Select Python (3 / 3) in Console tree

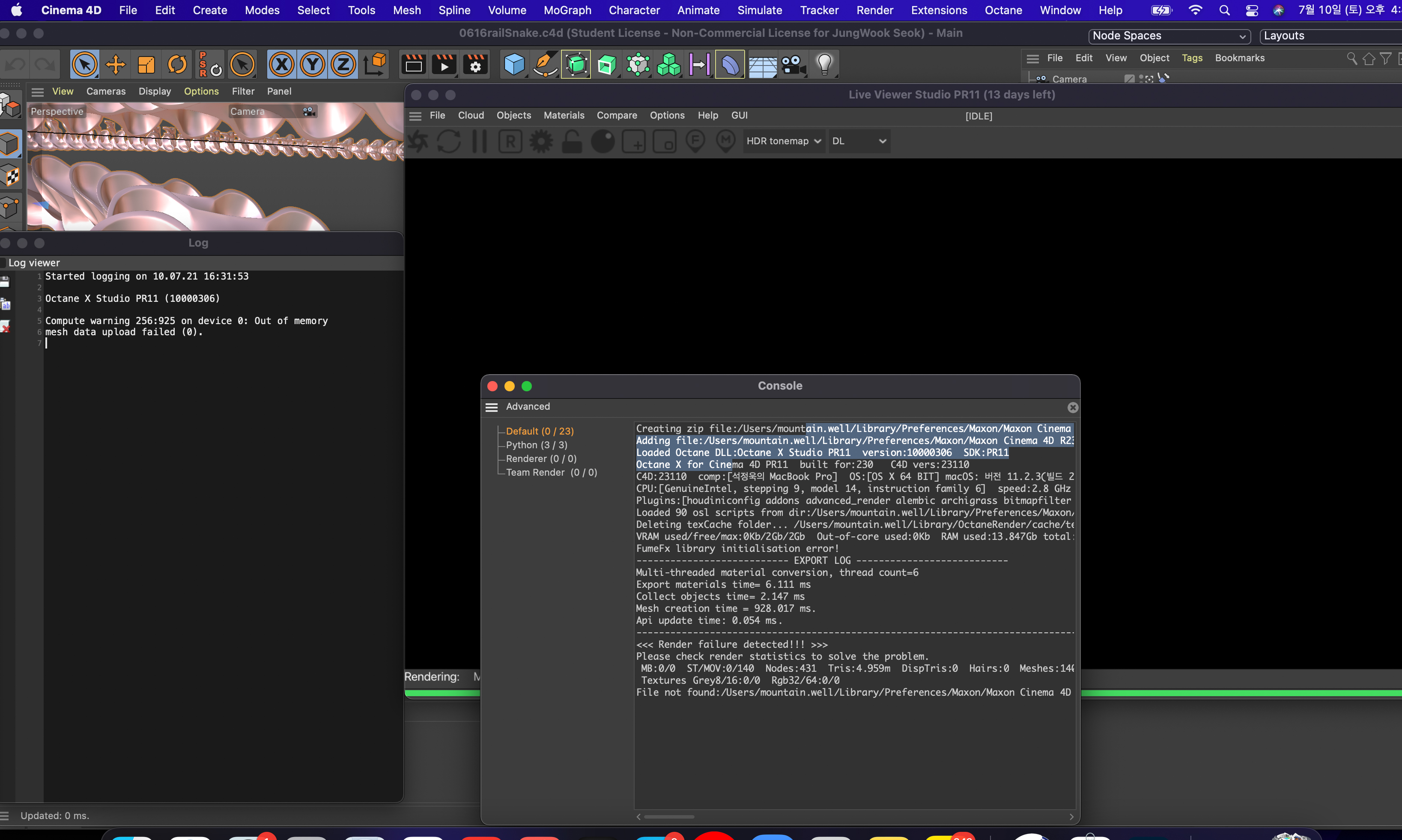(x=537, y=445)
